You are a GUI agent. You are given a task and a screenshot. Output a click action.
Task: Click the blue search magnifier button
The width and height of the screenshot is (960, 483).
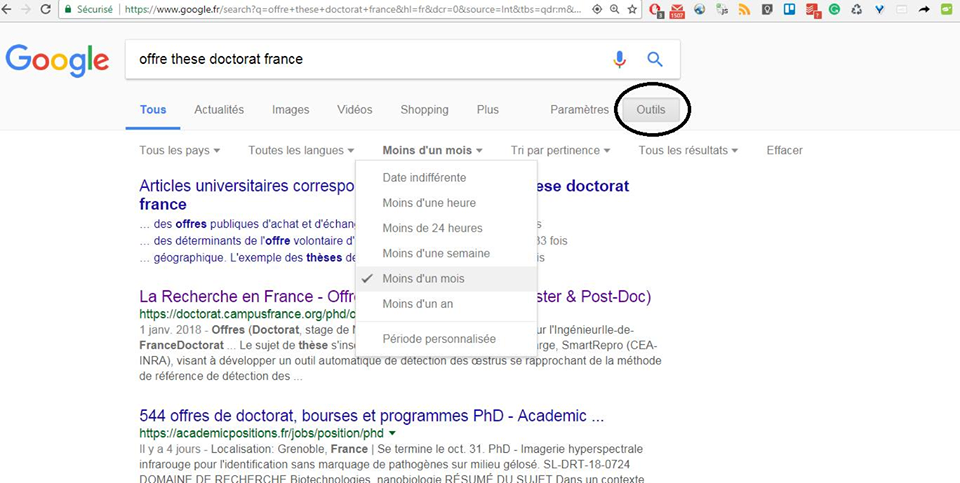655,59
